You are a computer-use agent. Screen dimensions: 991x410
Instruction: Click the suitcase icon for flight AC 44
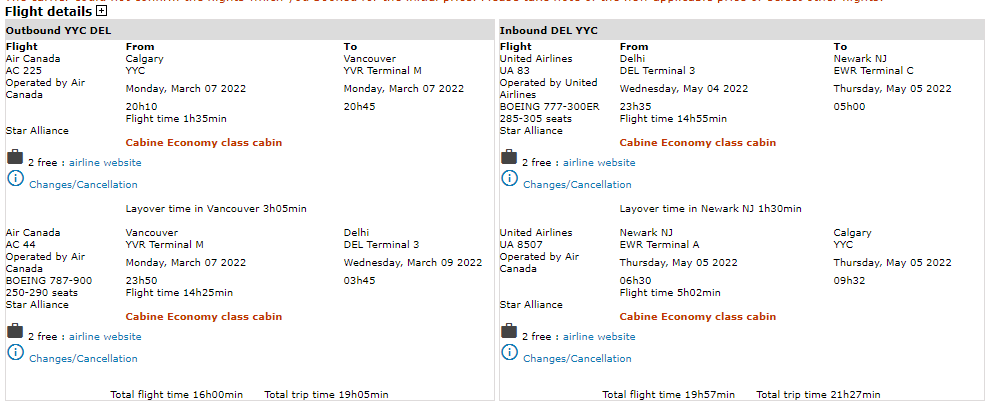pyautogui.click(x=14, y=331)
